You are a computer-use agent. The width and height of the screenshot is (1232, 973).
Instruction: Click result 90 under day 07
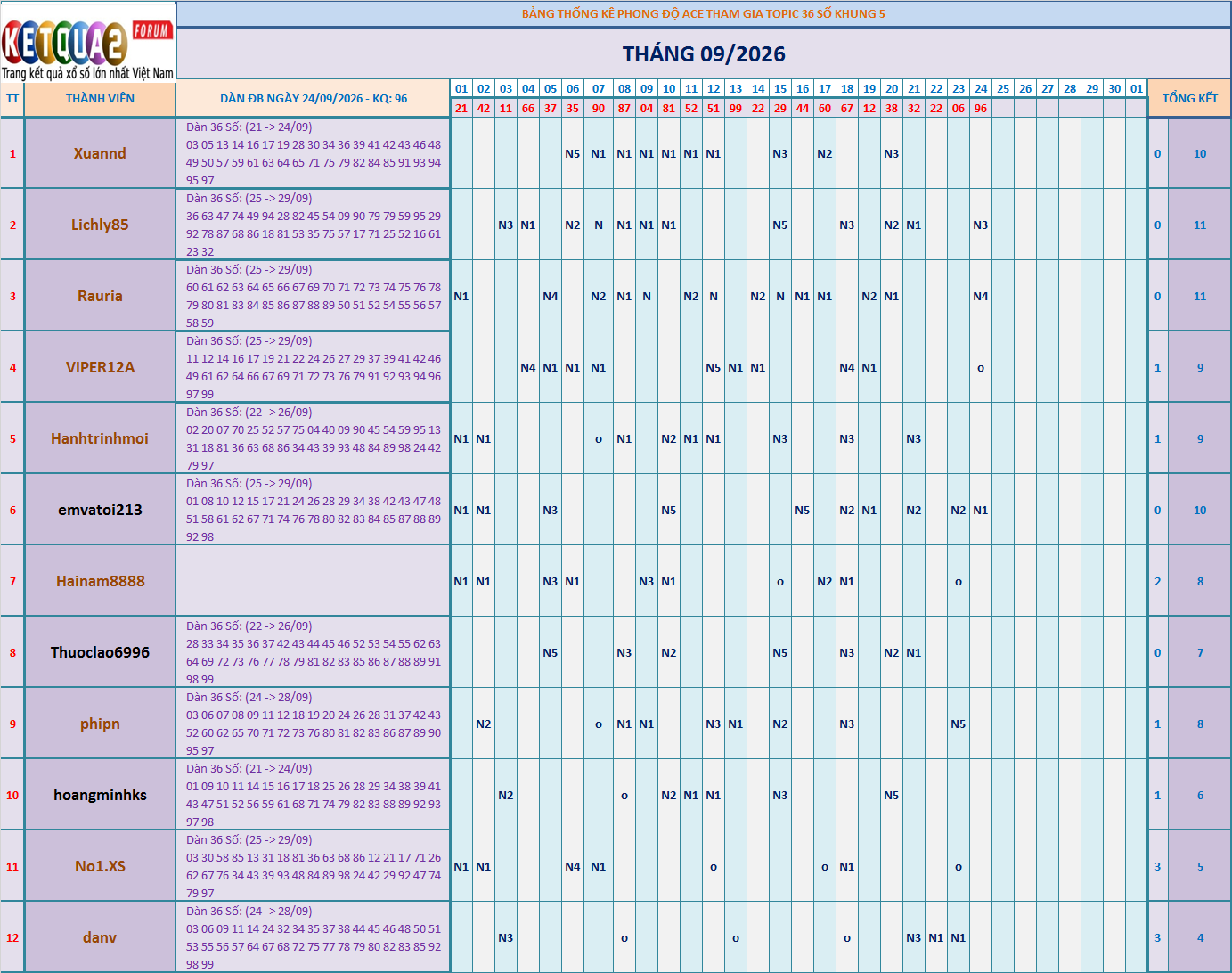599,108
